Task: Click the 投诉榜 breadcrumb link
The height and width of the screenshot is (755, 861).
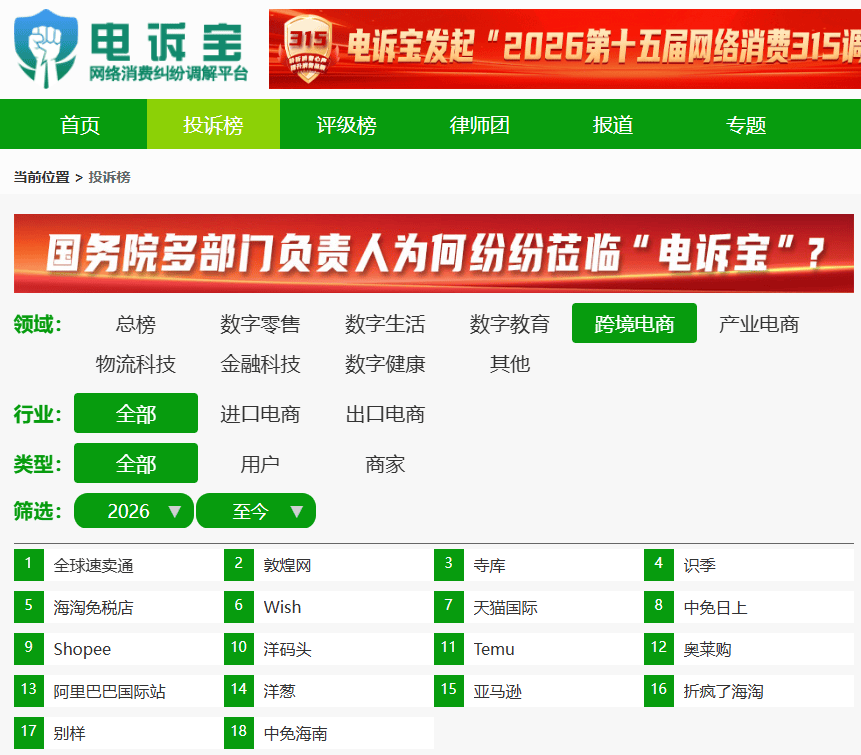Action: click(x=109, y=177)
